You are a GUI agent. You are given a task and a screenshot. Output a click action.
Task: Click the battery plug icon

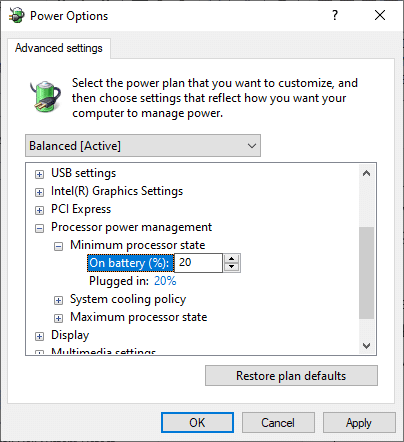tap(45, 96)
